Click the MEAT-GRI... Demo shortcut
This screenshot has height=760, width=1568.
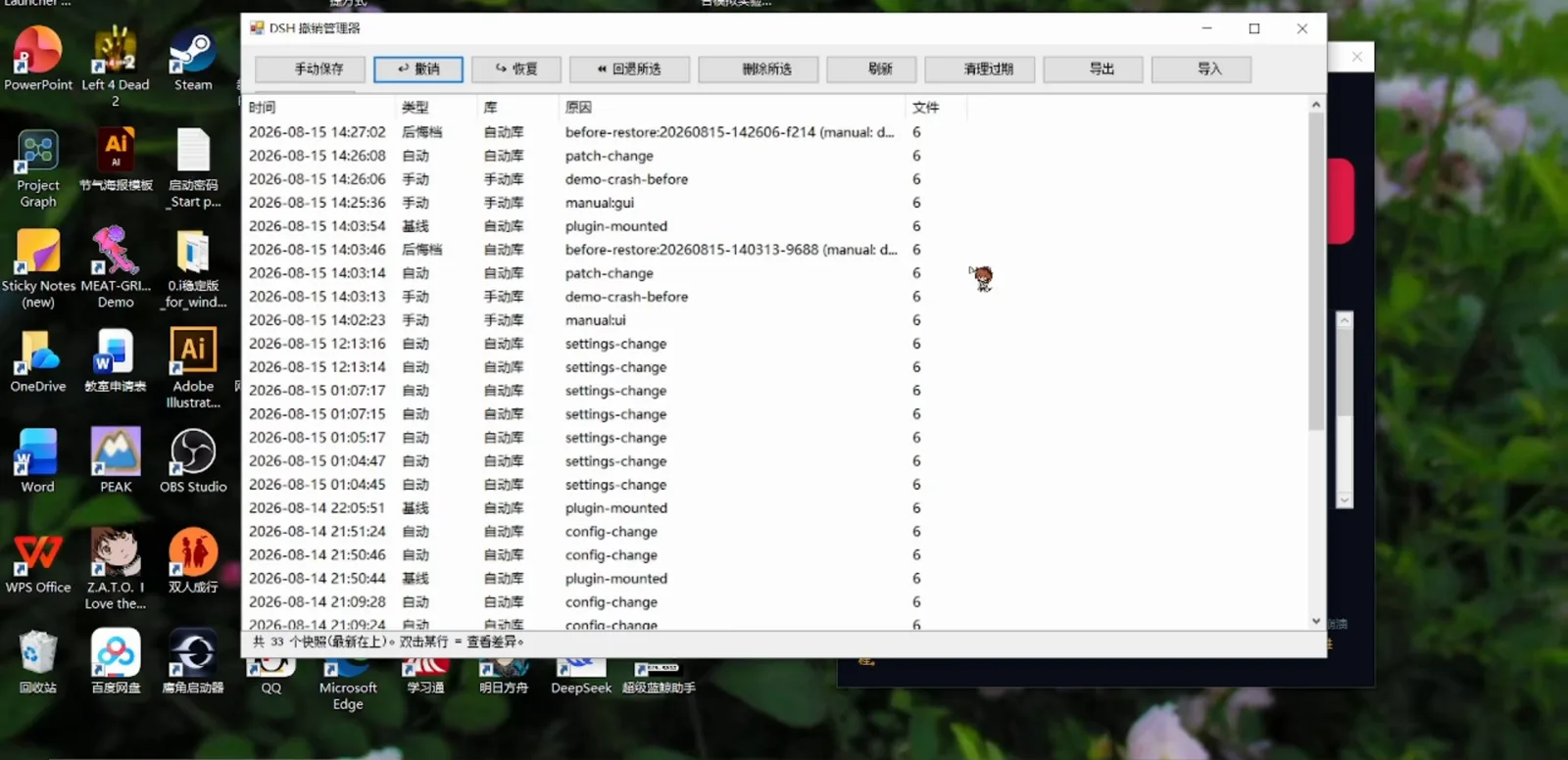pos(115,267)
